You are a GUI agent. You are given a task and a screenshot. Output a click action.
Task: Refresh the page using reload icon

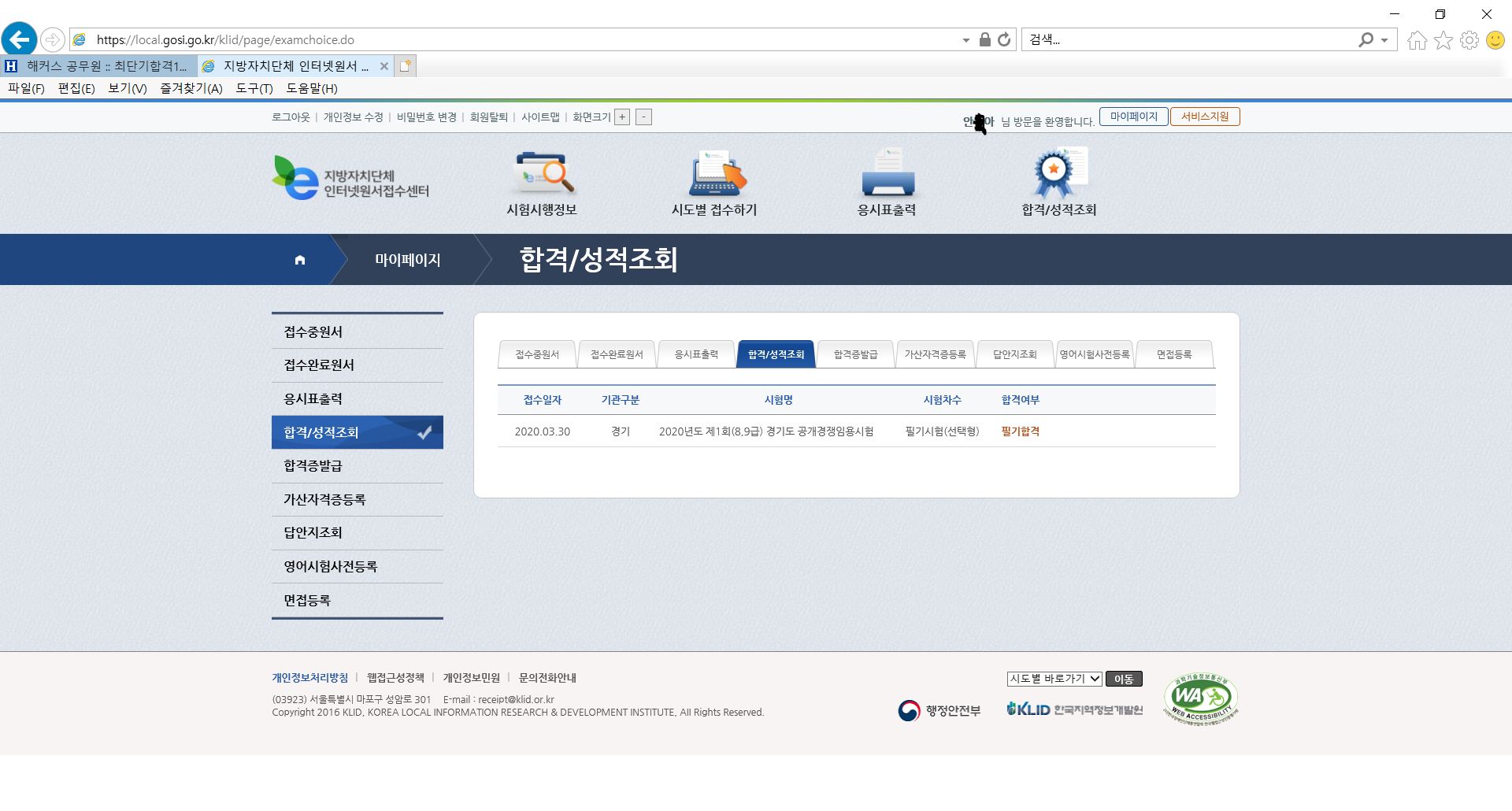[1004, 39]
